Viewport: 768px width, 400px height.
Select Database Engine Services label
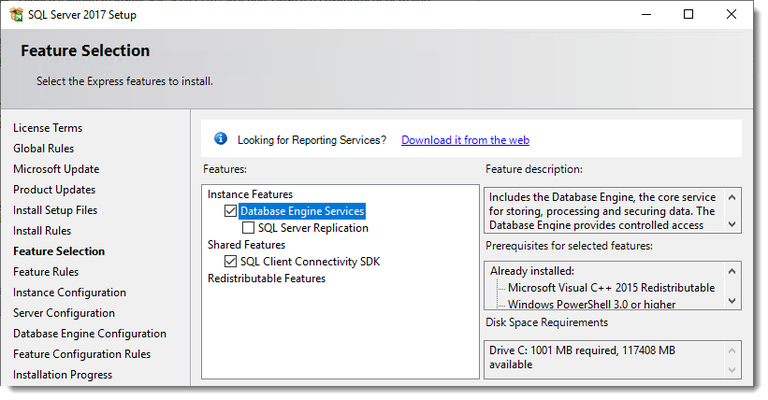[302, 211]
